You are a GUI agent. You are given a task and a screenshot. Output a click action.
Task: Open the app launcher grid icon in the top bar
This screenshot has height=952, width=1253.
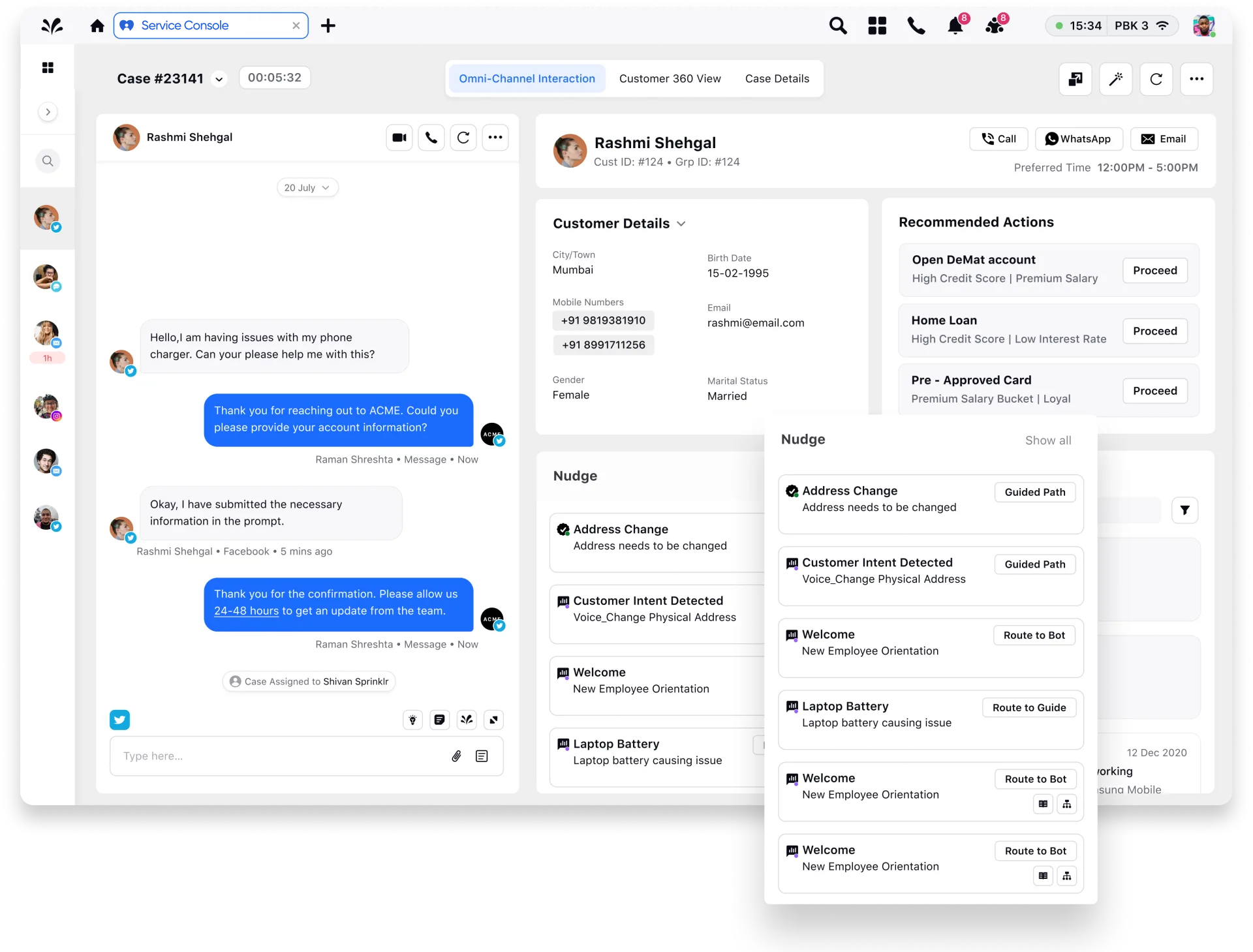coord(877,26)
